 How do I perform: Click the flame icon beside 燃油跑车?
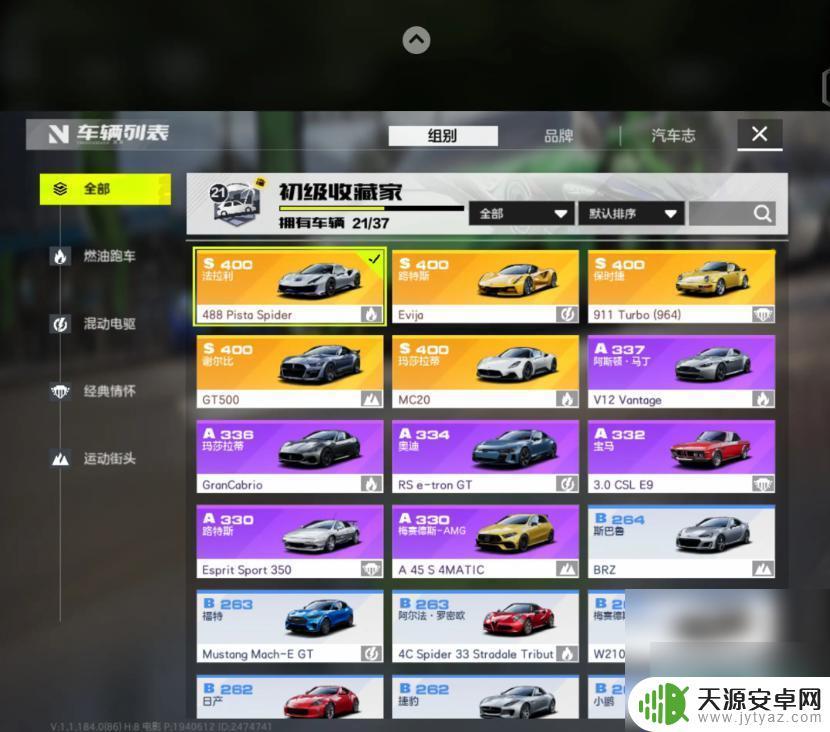(x=60, y=257)
